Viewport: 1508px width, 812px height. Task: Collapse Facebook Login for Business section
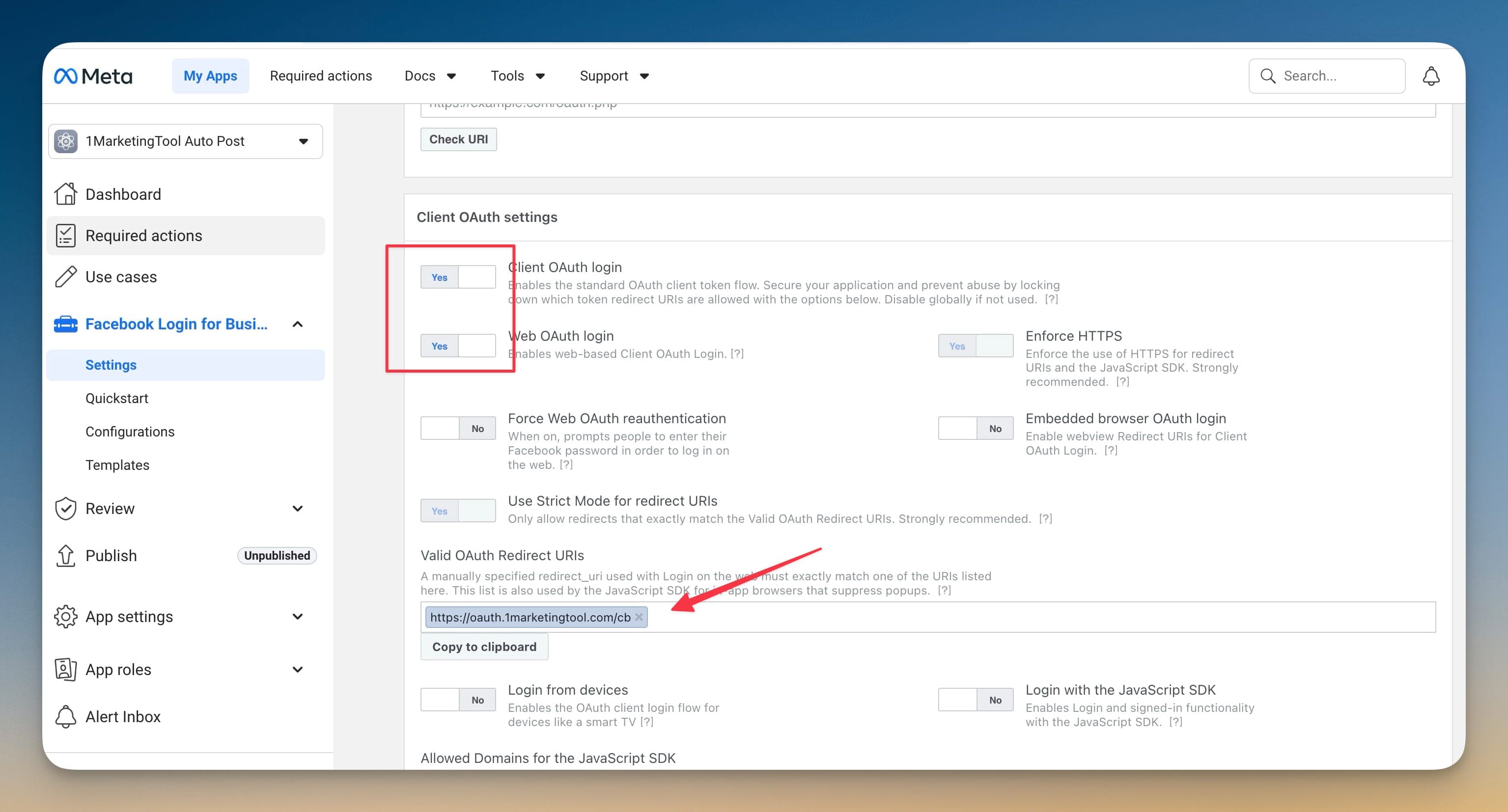click(297, 324)
